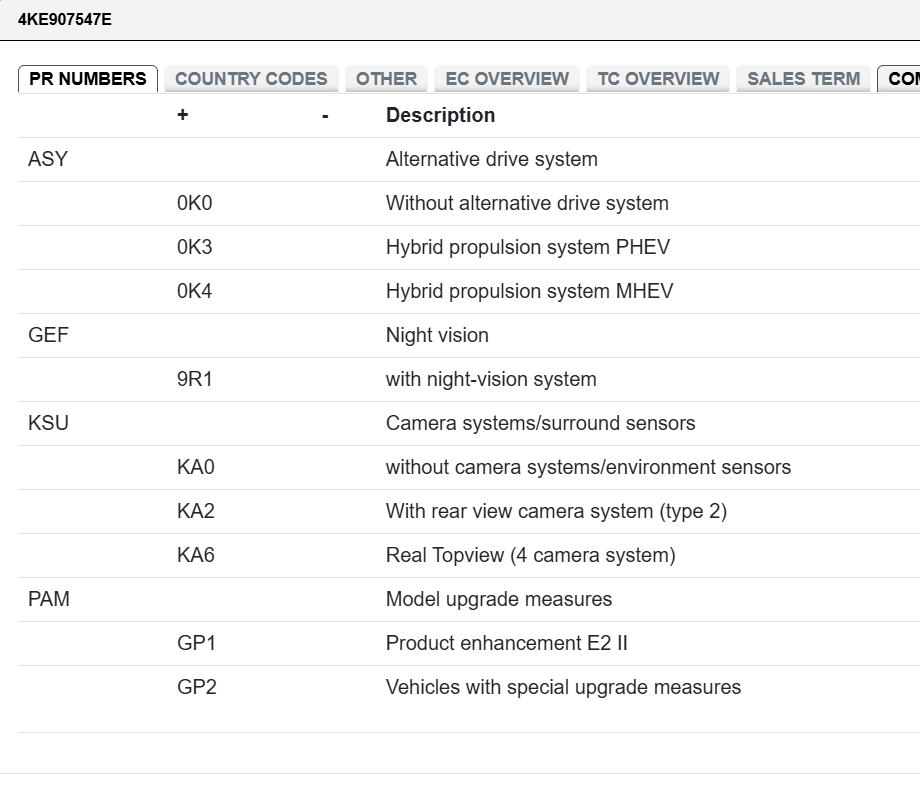Image resolution: width=920 pixels, height=792 pixels.
Task: Select the GEF Night vision row
Action: (x=469, y=336)
